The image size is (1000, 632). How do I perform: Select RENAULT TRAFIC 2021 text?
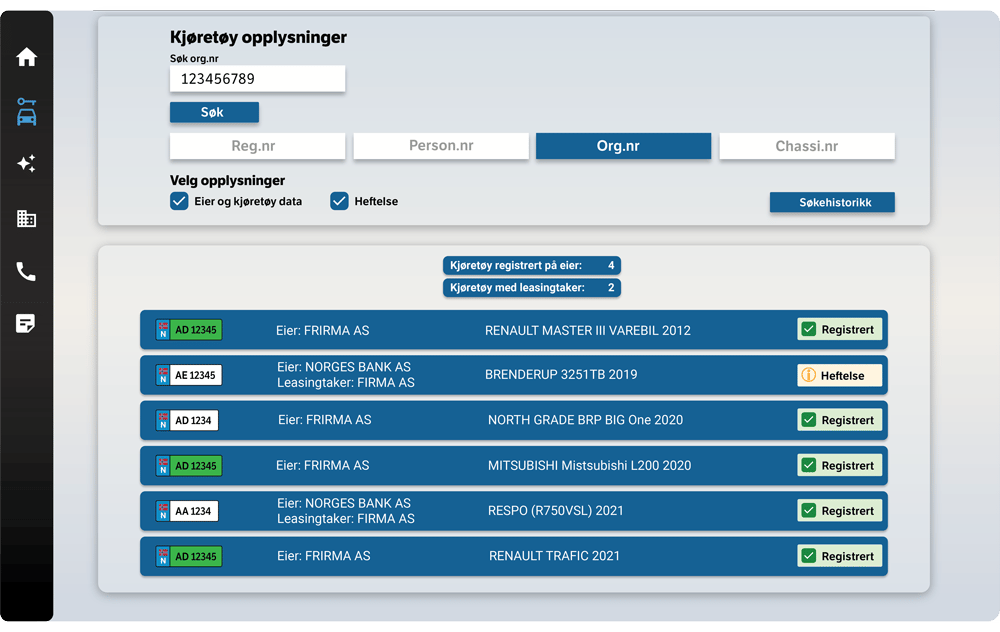554,555
